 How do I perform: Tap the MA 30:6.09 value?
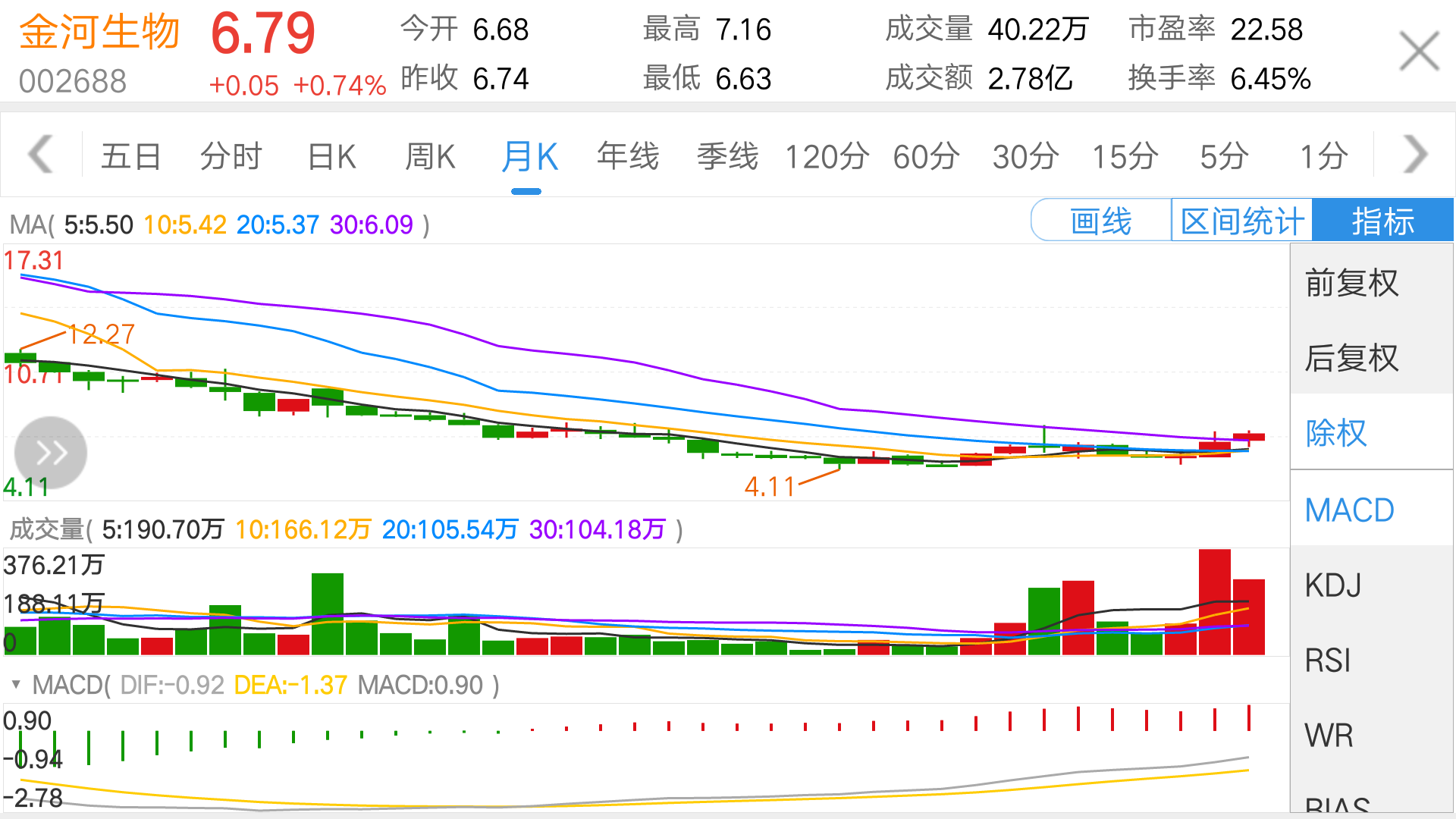pos(372,224)
